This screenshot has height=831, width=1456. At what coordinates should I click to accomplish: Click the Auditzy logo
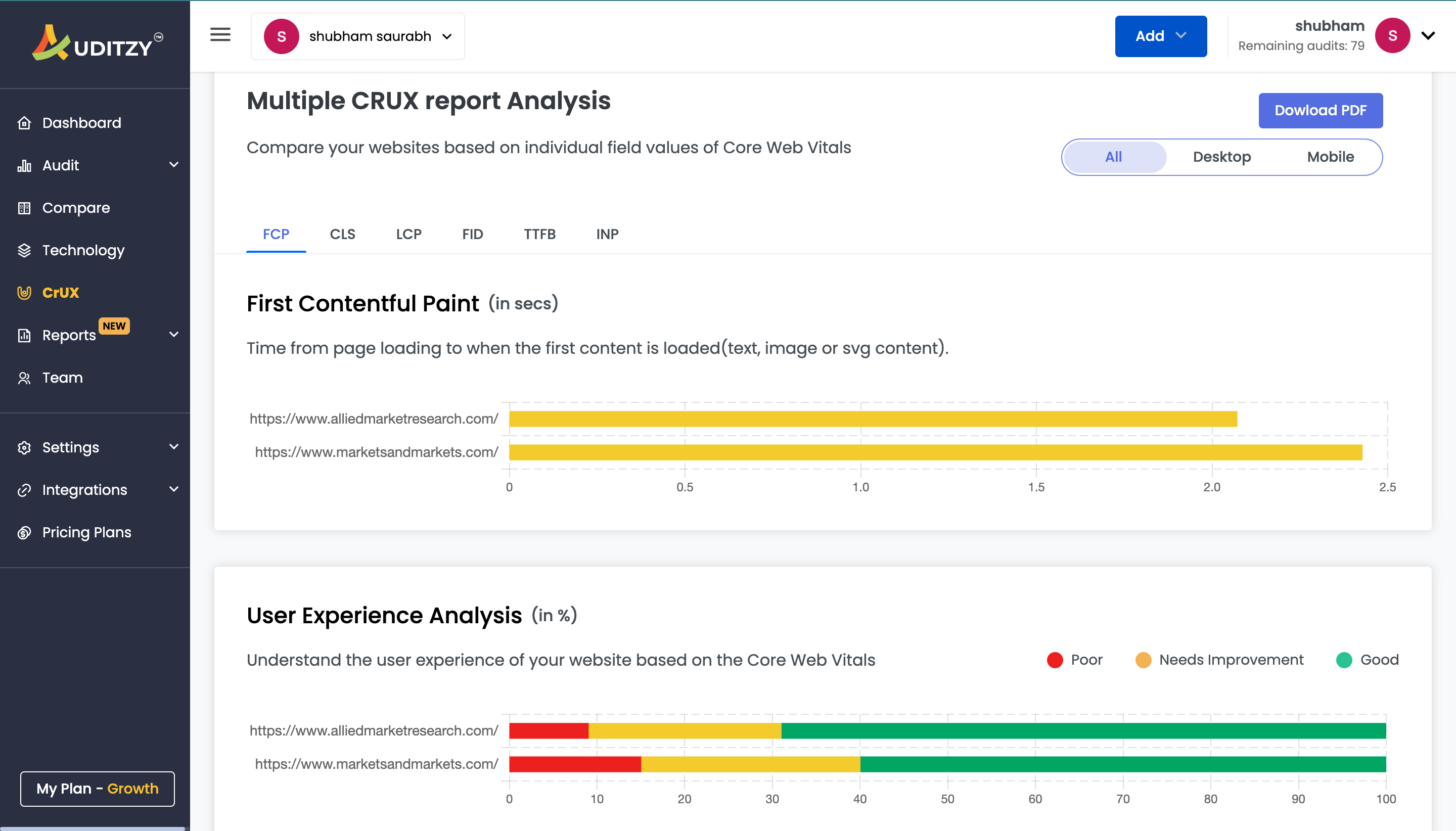pos(97,43)
